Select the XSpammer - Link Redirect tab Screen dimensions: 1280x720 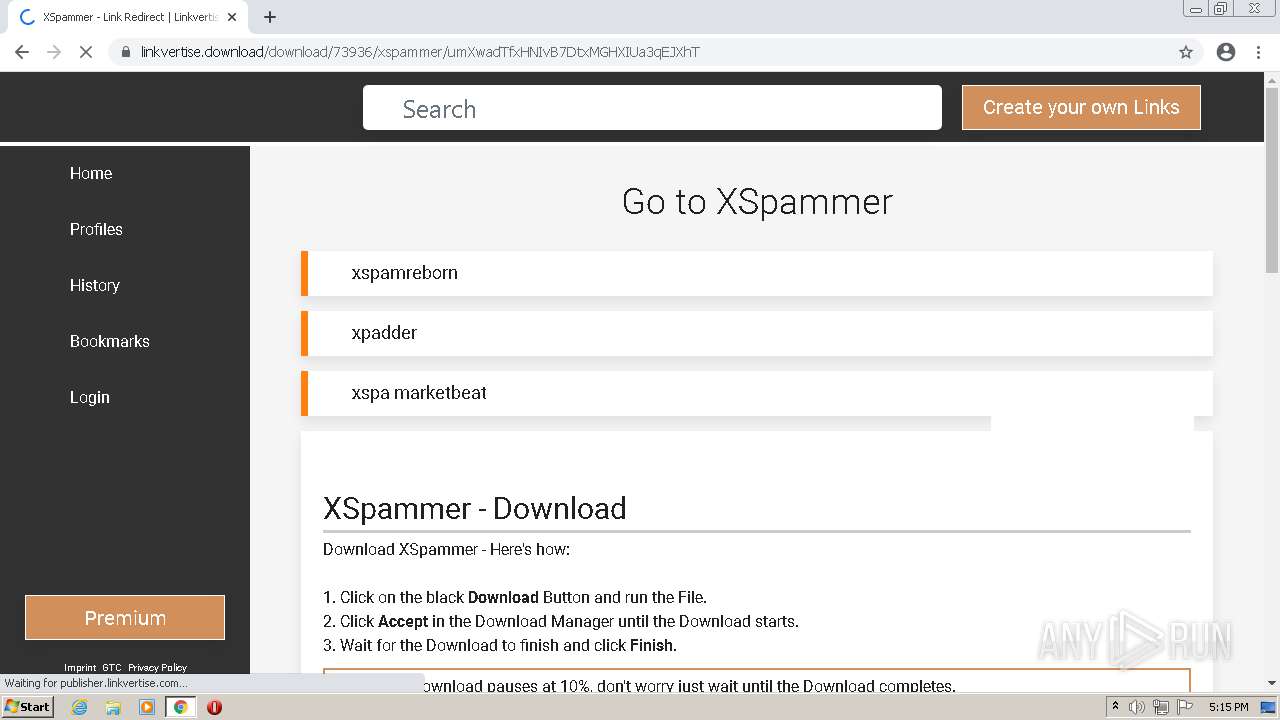click(x=128, y=17)
